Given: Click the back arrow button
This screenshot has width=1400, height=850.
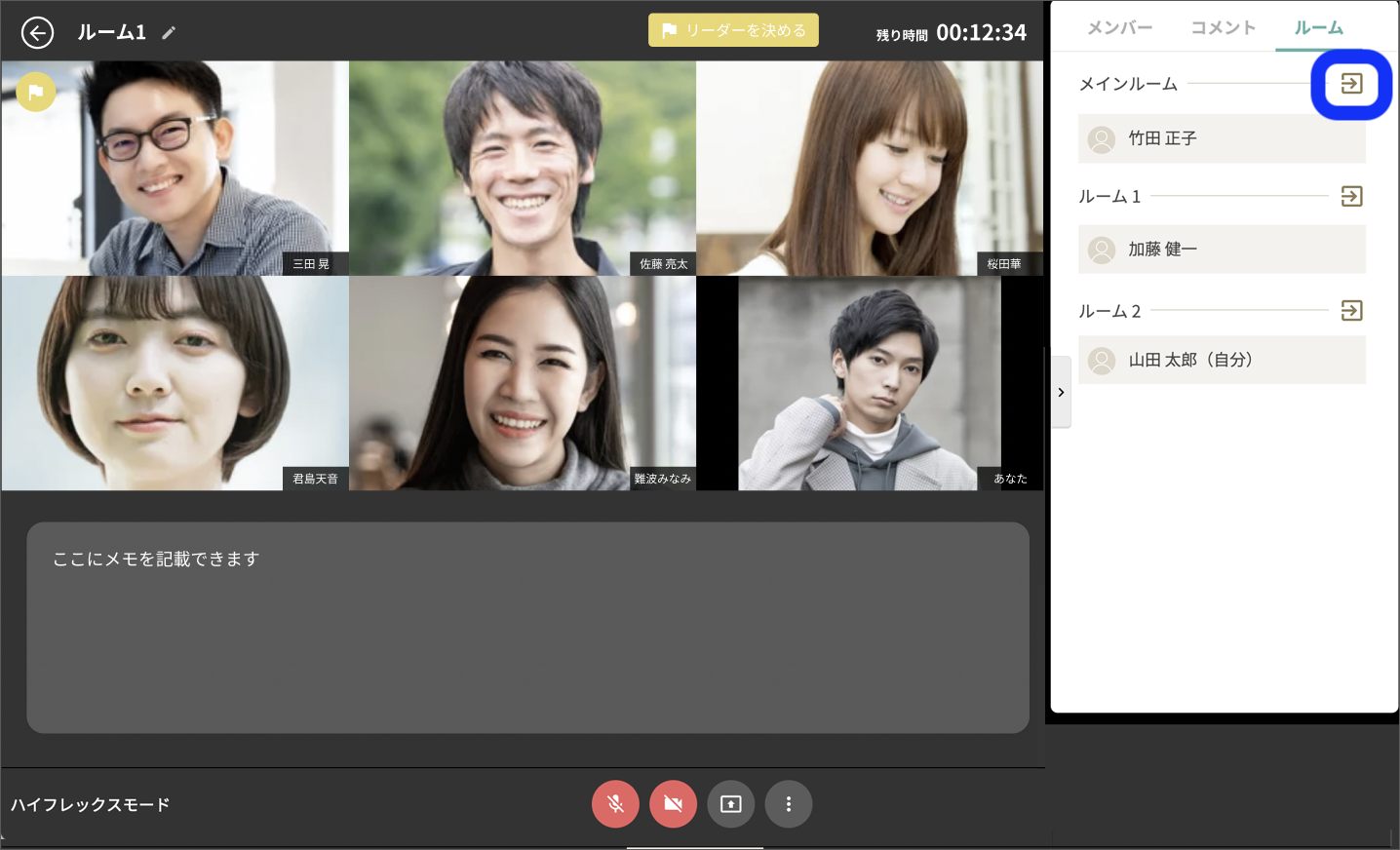Looking at the screenshot, I should tap(37, 33).
